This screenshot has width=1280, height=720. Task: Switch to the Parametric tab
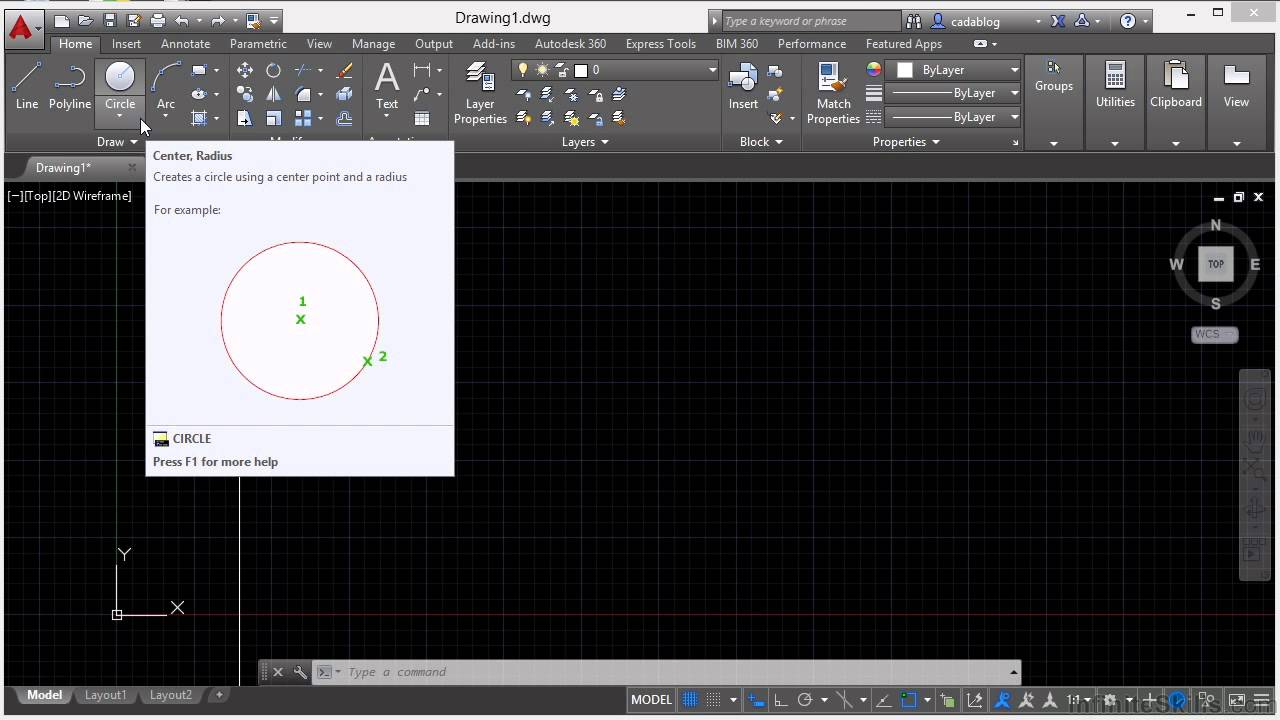(258, 44)
